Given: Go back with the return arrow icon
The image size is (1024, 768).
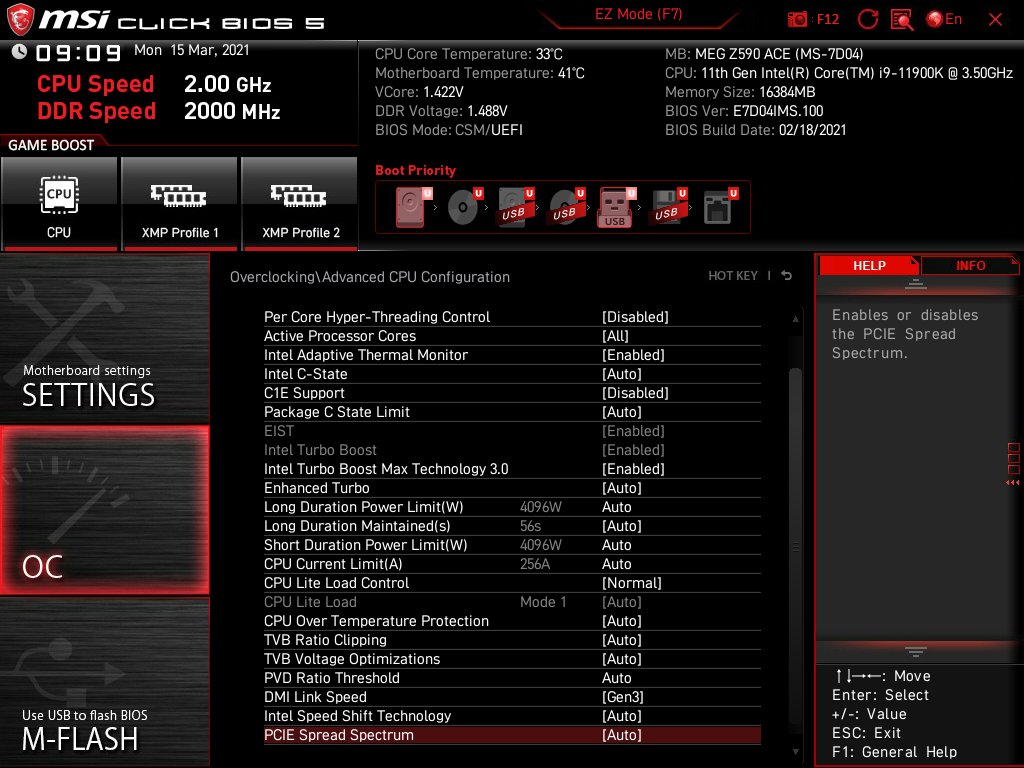Looking at the screenshot, I should coord(787,276).
